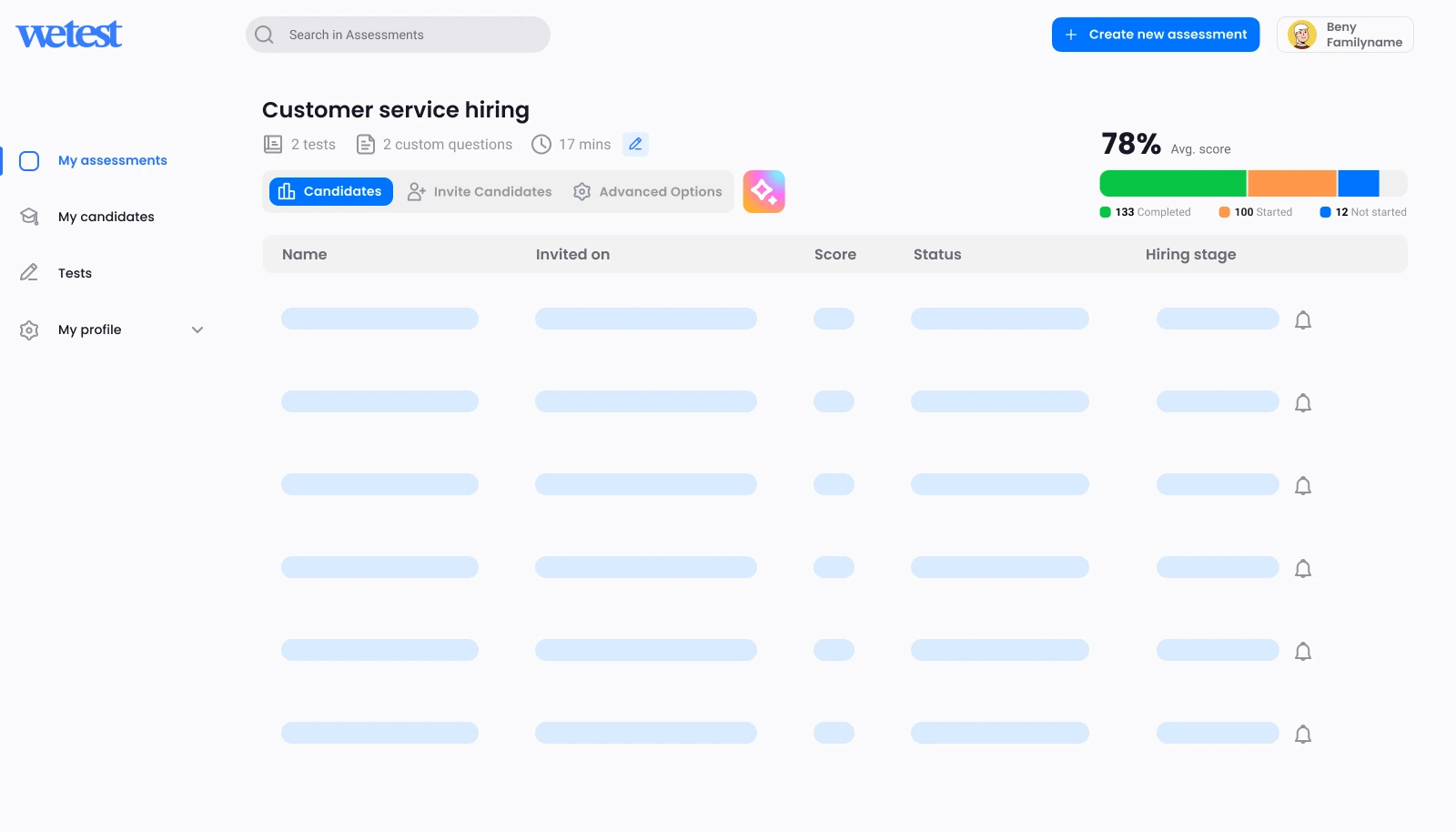Viewport: 1456px width, 832px height.
Task: Click the fourth row's bell icon
Action: (1303, 569)
